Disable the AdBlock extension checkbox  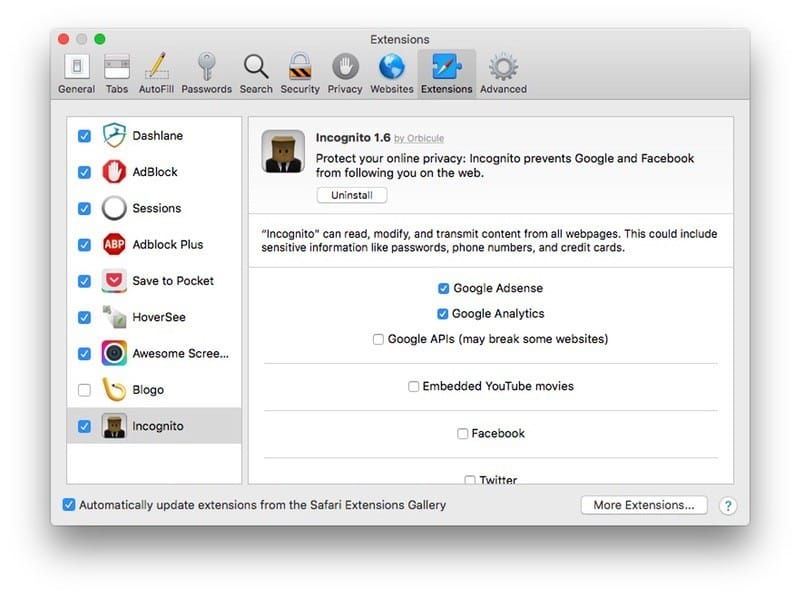pos(85,172)
